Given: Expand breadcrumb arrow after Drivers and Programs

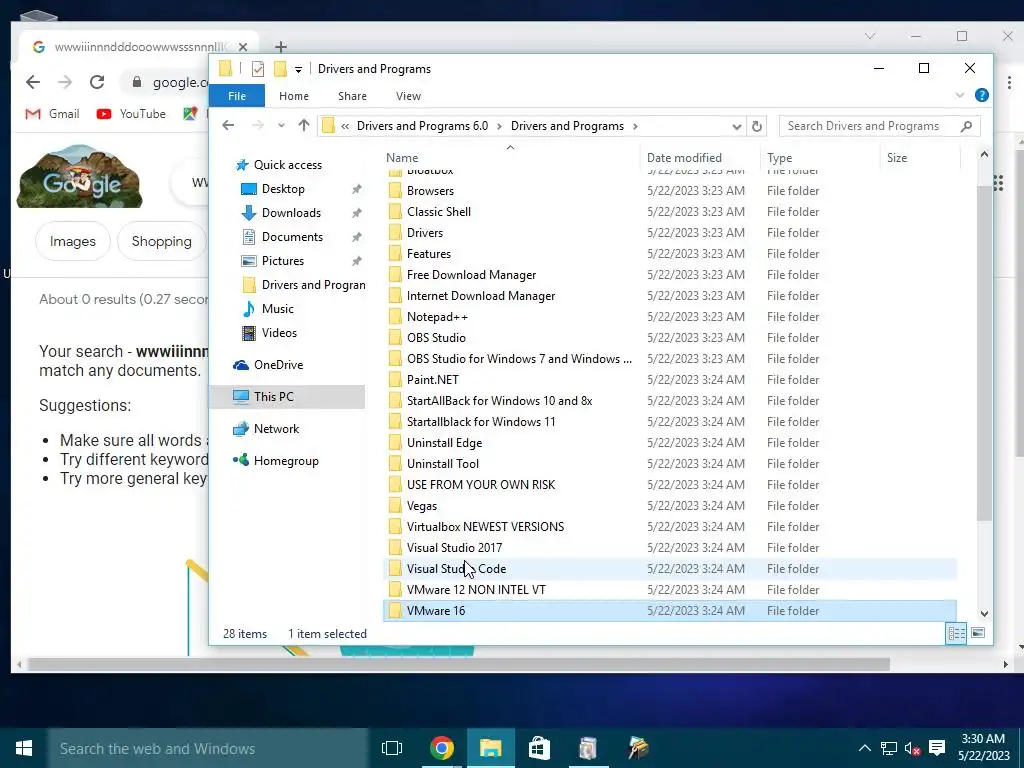Looking at the screenshot, I should 635,126.
